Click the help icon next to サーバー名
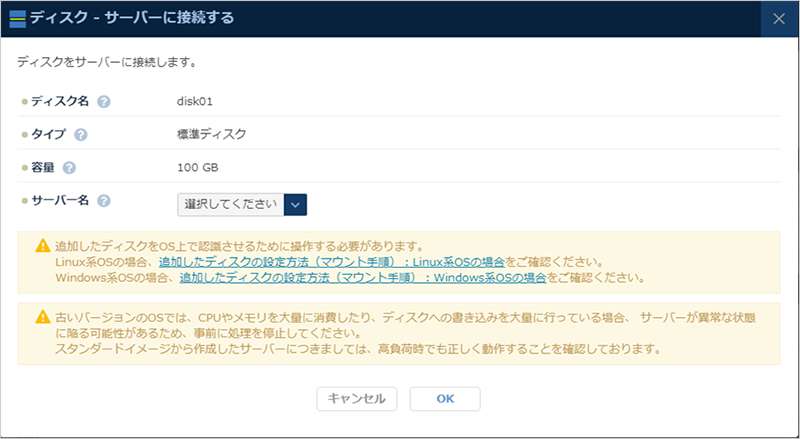This screenshot has height=439, width=800. 104,201
